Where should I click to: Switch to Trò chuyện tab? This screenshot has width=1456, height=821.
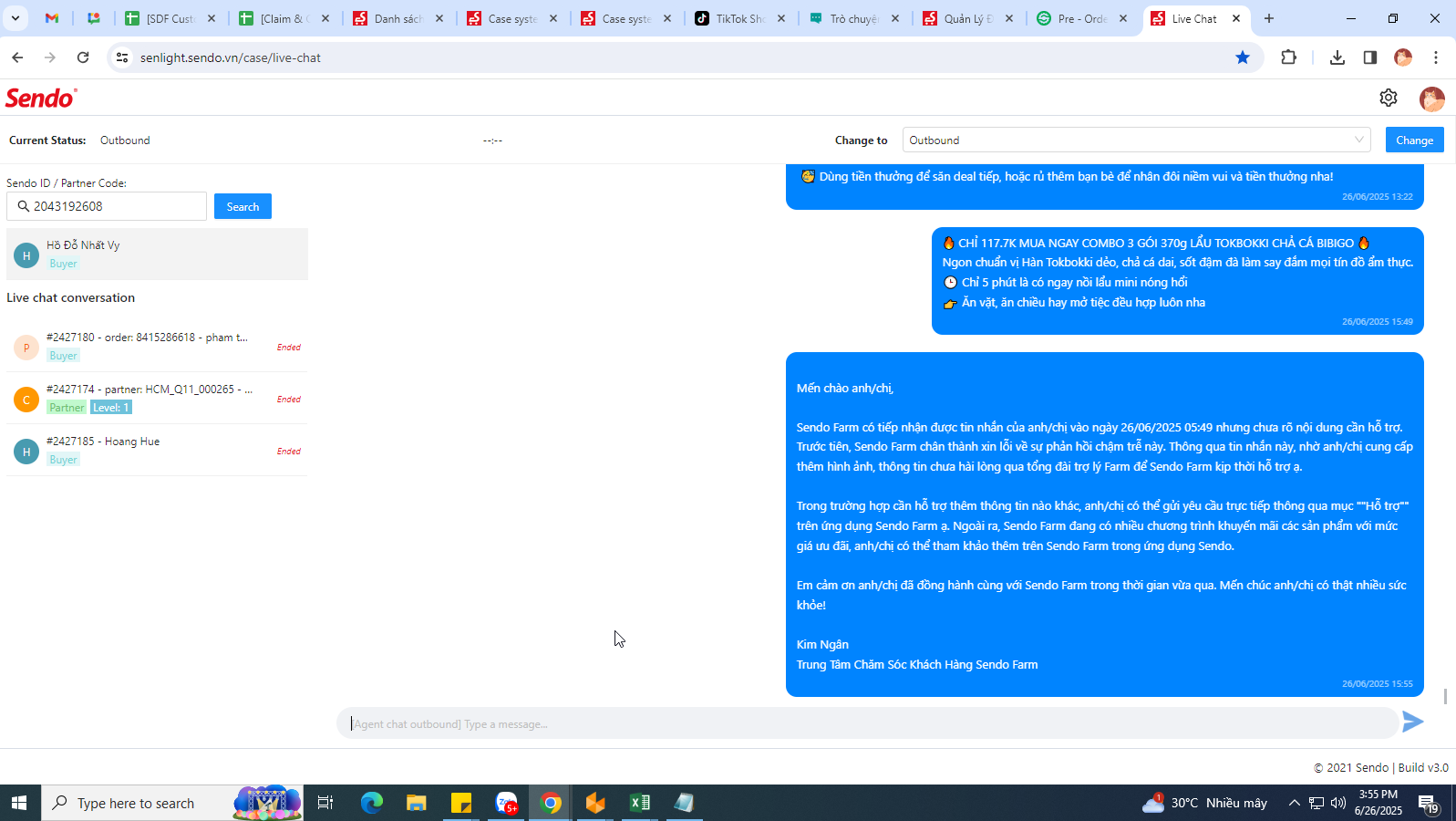point(855,18)
